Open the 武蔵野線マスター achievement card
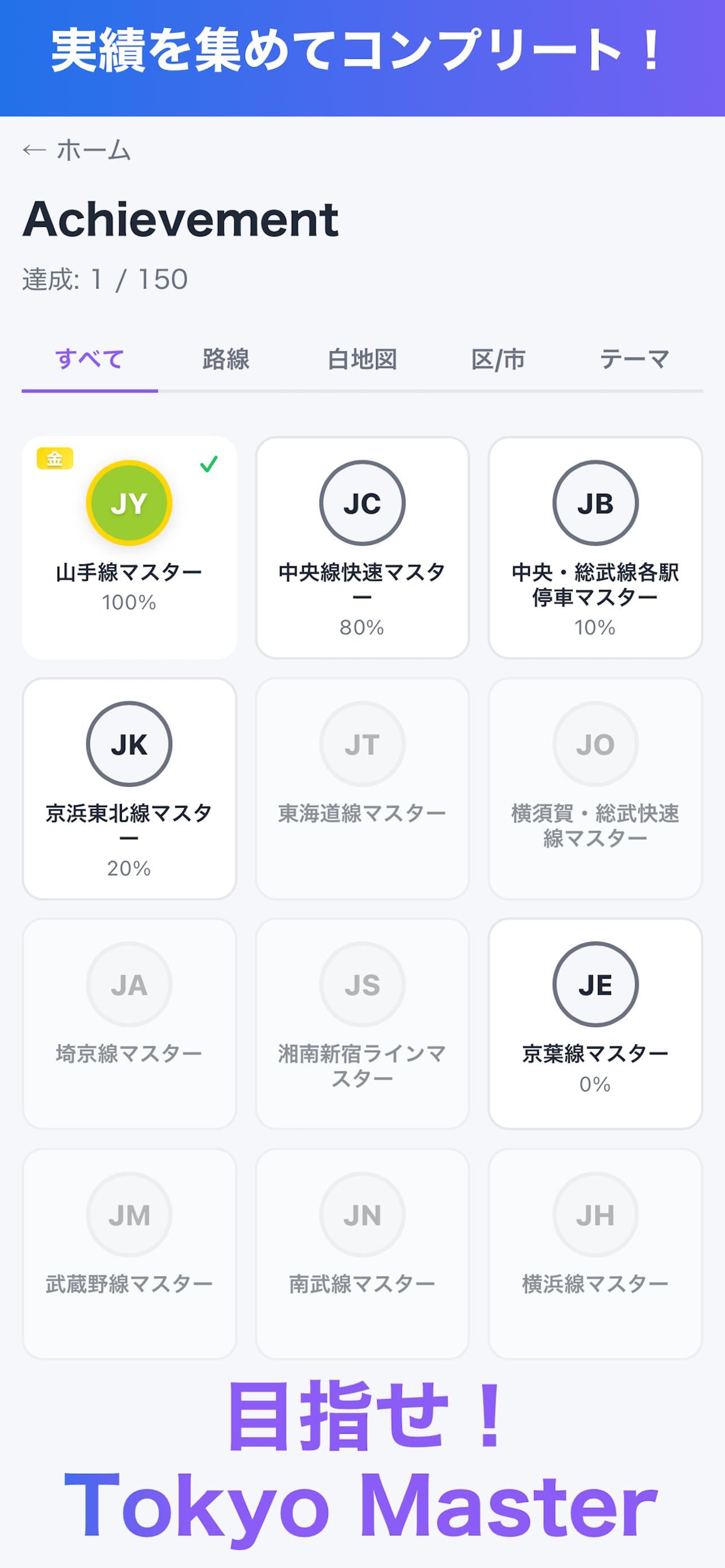The image size is (725, 1568). click(x=129, y=1254)
